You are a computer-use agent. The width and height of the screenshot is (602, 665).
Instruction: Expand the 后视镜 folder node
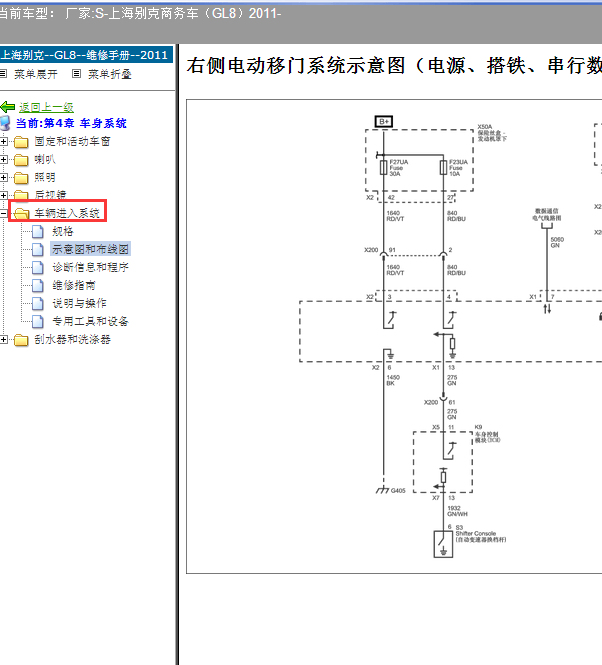(x=3, y=195)
